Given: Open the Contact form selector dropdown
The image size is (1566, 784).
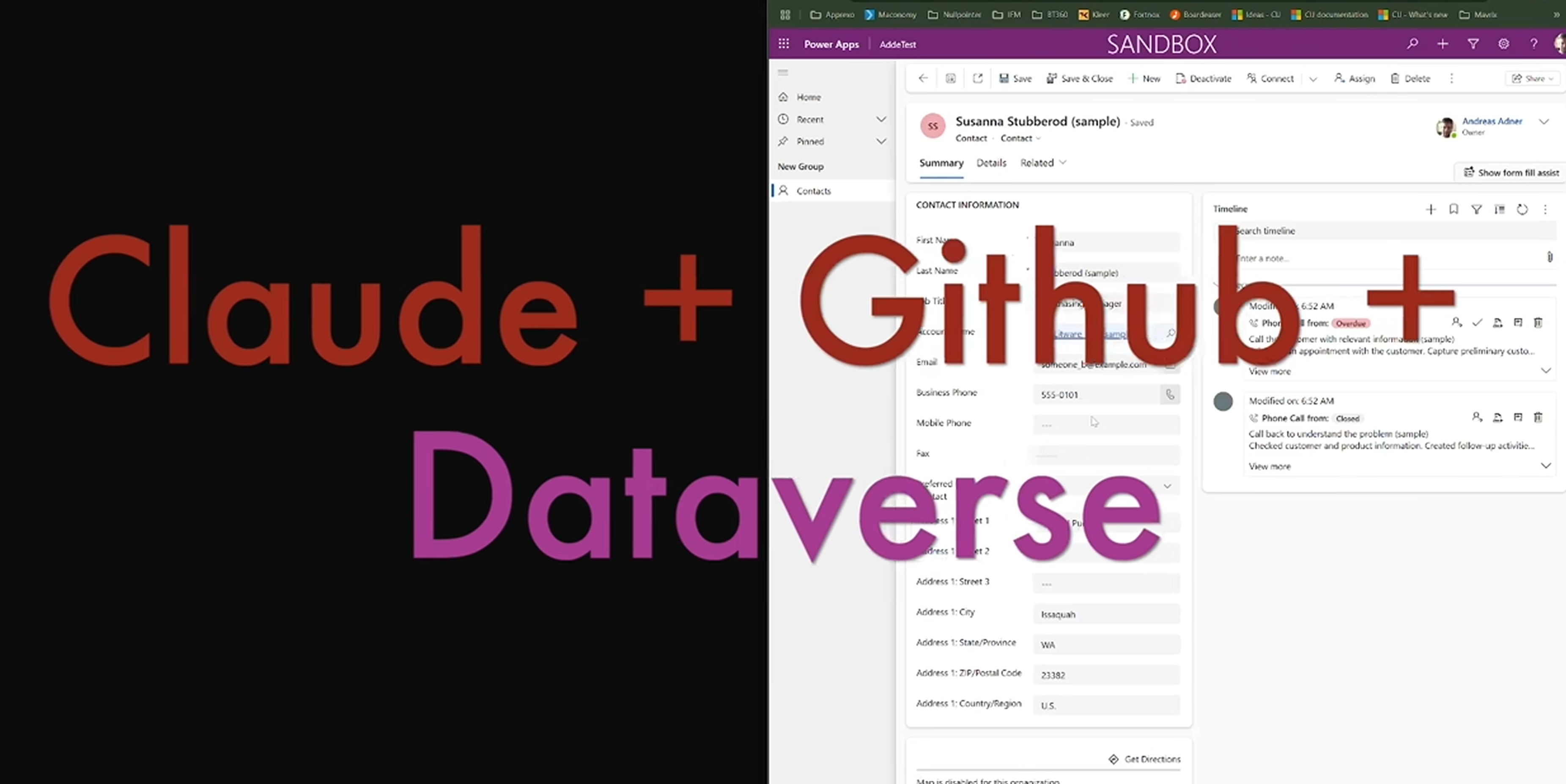Looking at the screenshot, I should coord(1021,139).
